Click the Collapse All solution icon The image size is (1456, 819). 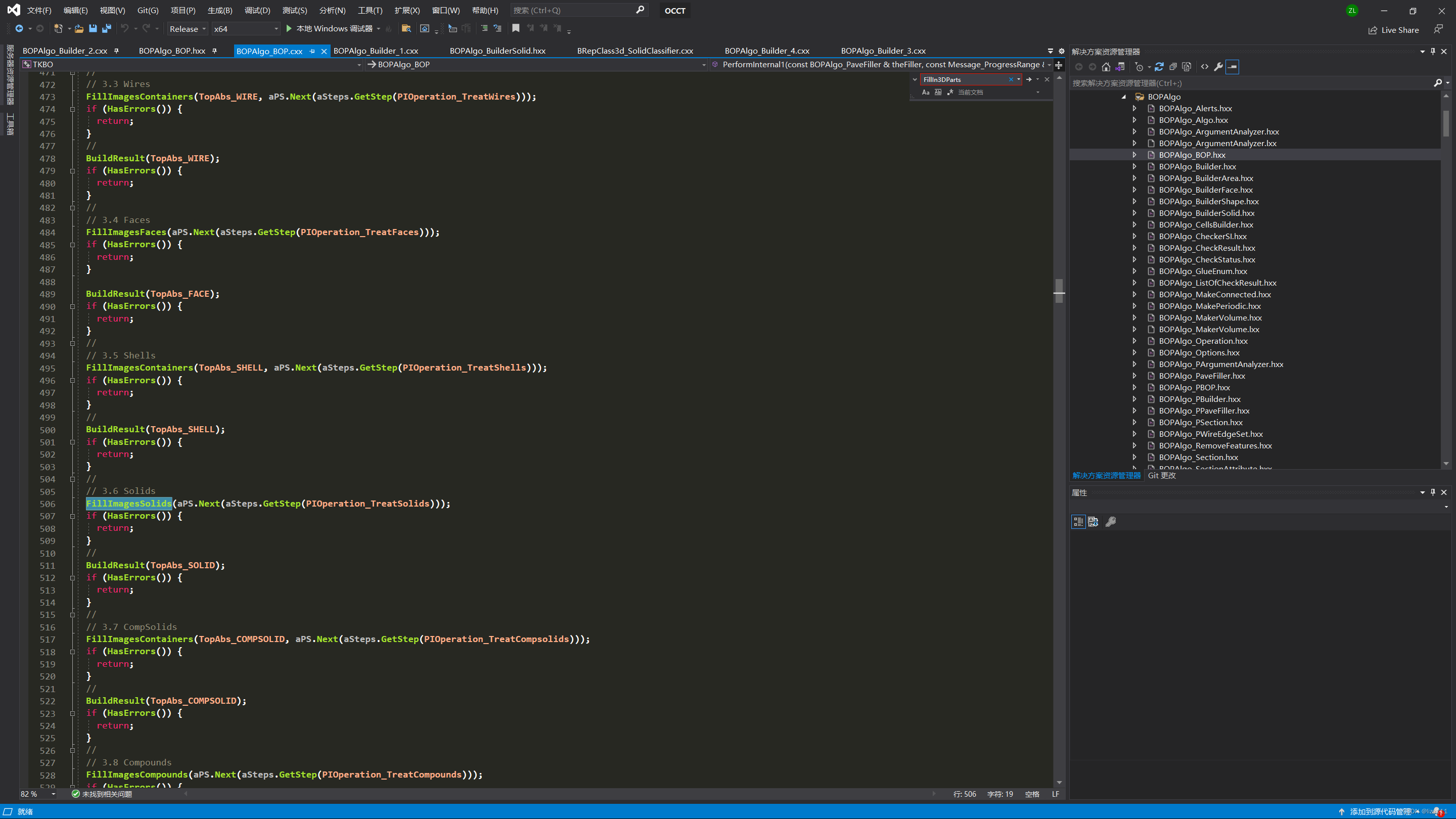click(1173, 67)
